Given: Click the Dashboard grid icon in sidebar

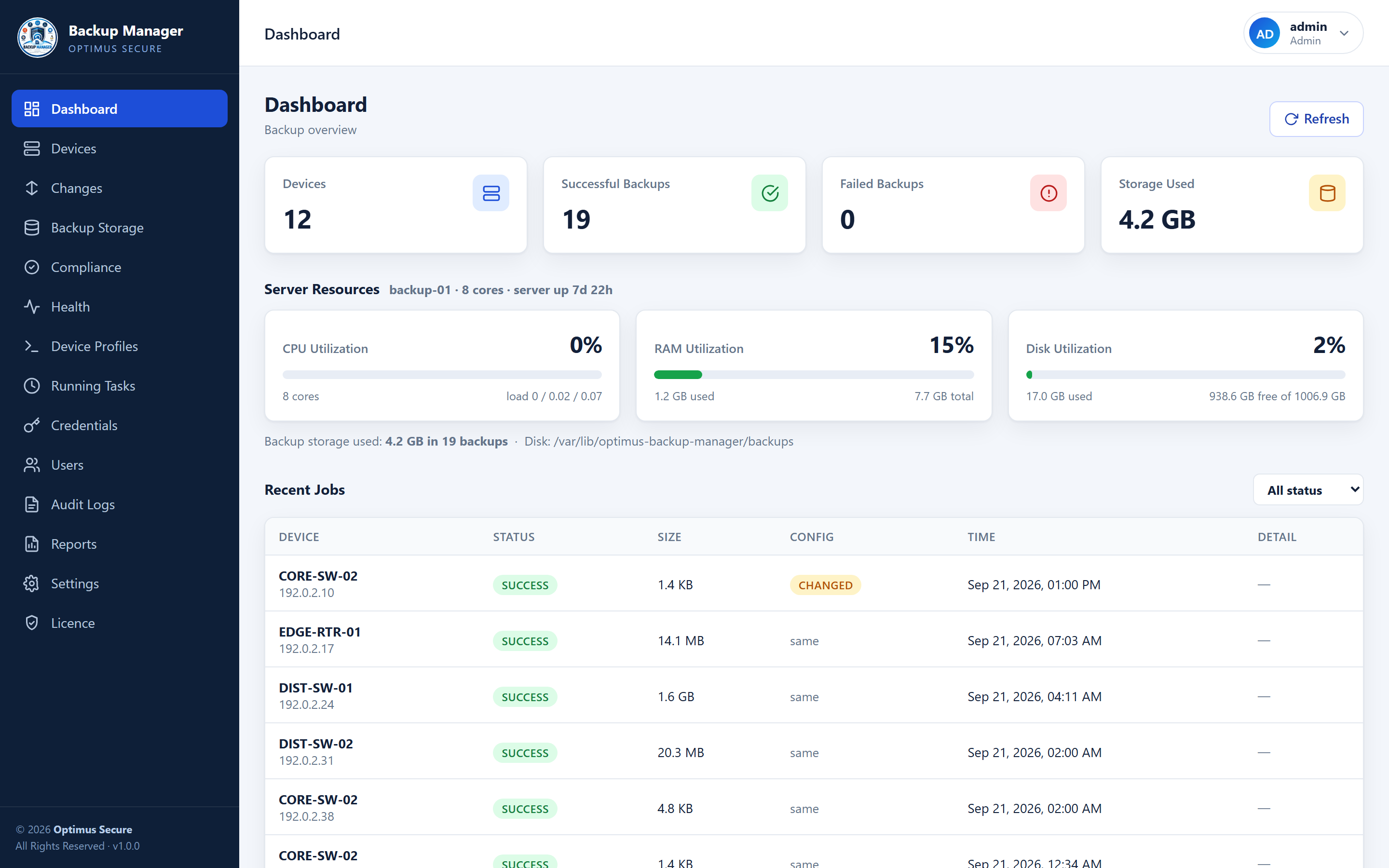Looking at the screenshot, I should point(31,109).
